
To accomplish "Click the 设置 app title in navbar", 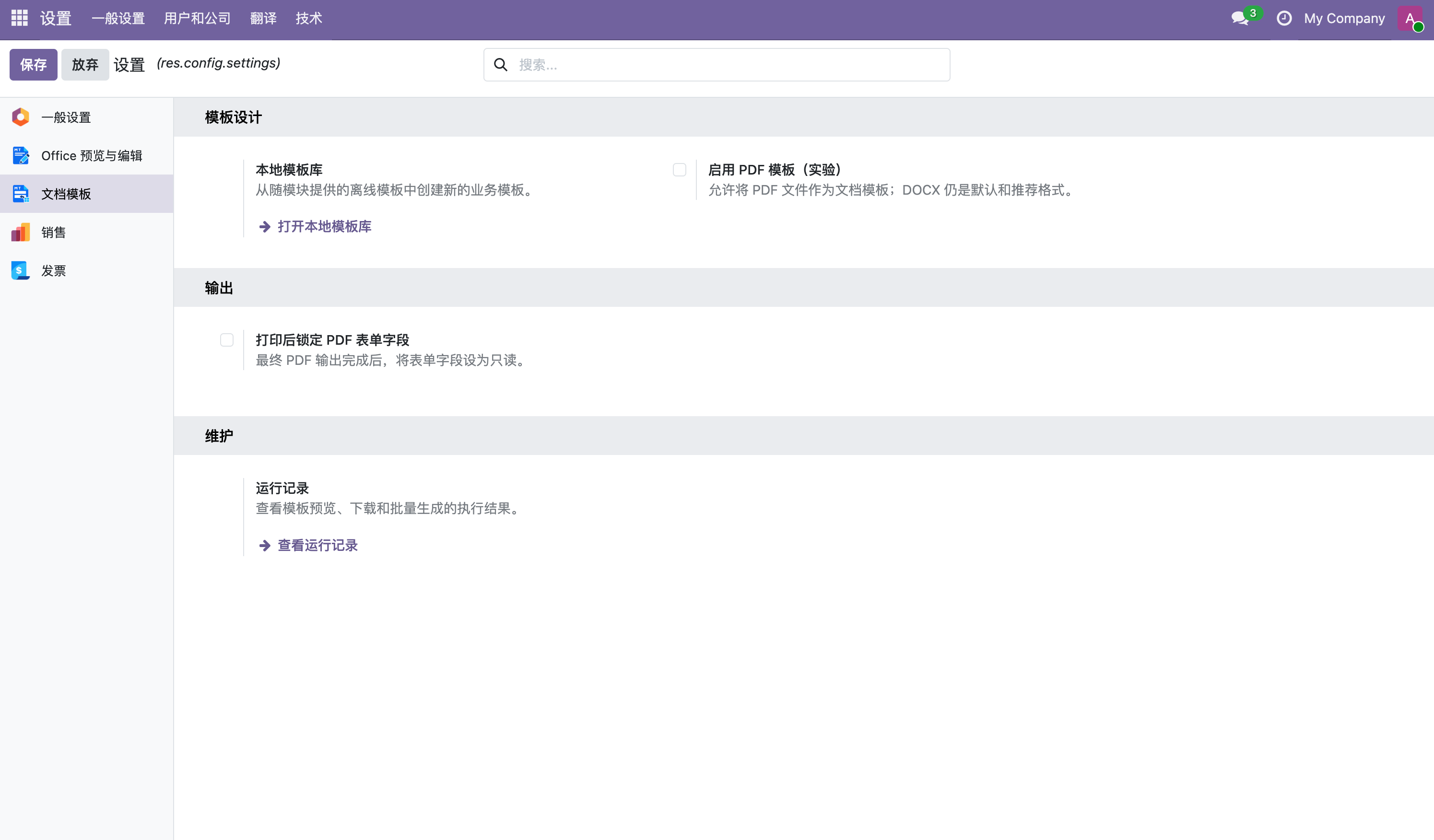I will point(56,18).
